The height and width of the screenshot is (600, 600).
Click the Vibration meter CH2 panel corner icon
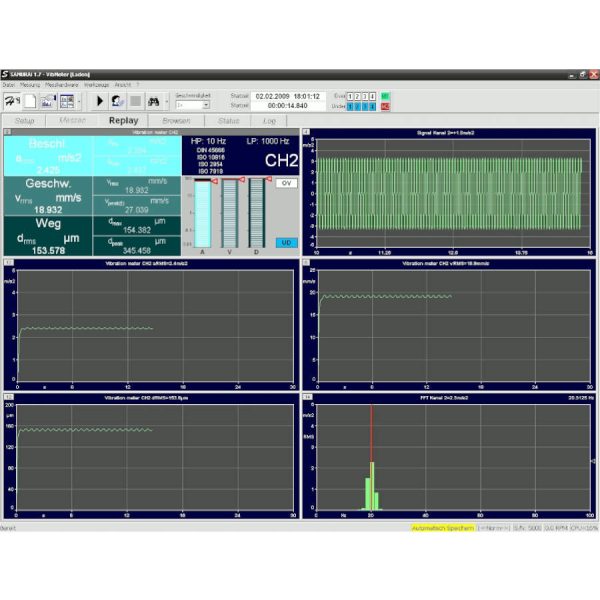pyautogui.click(x=8, y=132)
